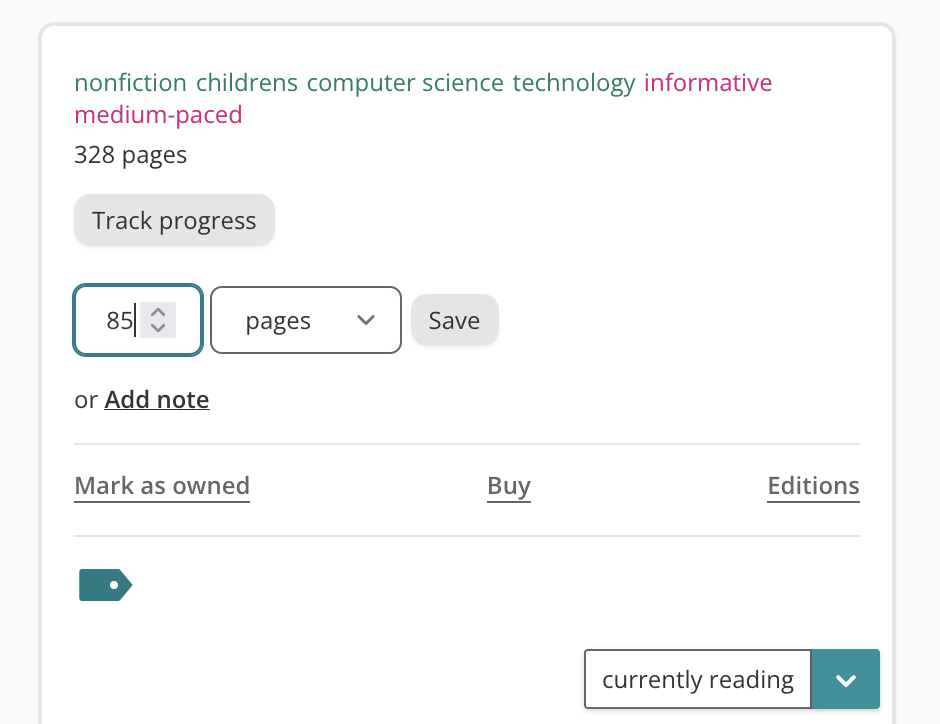
Task: Click the currently reading status button
Action: click(697, 680)
